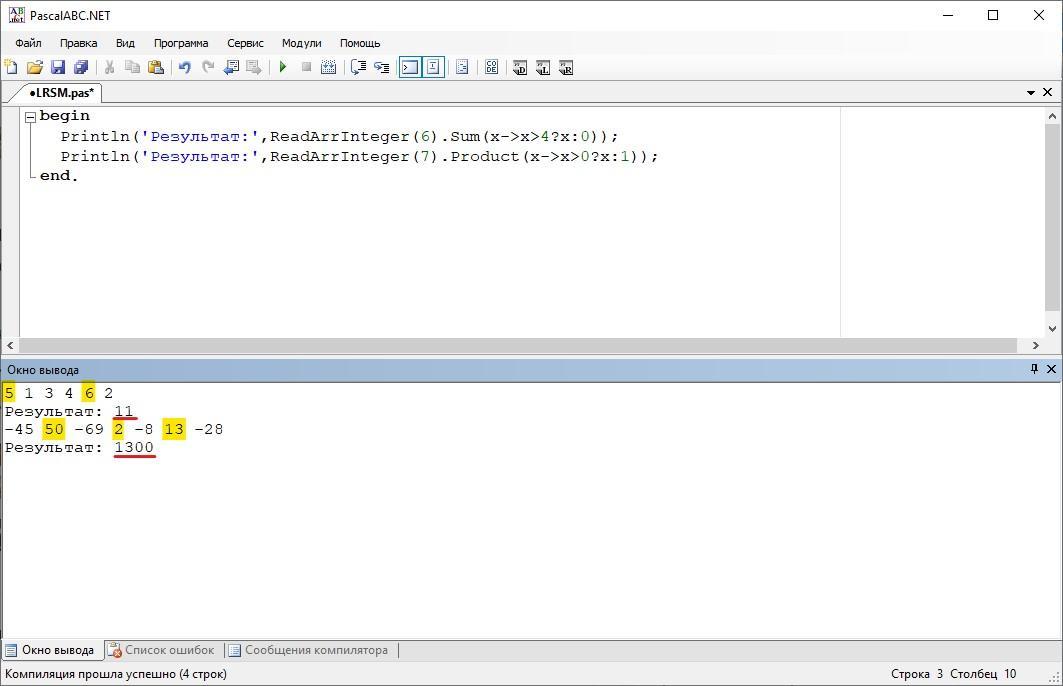
Task: Collapse the begin block in the editor
Action: coord(30,117)
